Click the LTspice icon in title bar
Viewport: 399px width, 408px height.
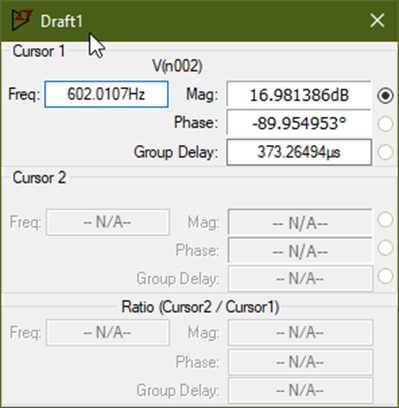point(22,20)
